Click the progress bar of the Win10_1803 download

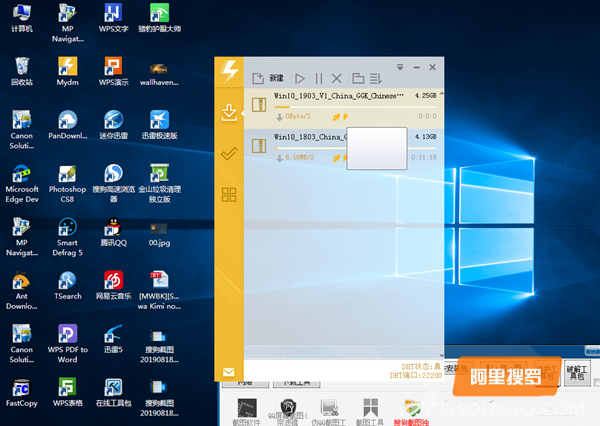click(x=355, y=148)
